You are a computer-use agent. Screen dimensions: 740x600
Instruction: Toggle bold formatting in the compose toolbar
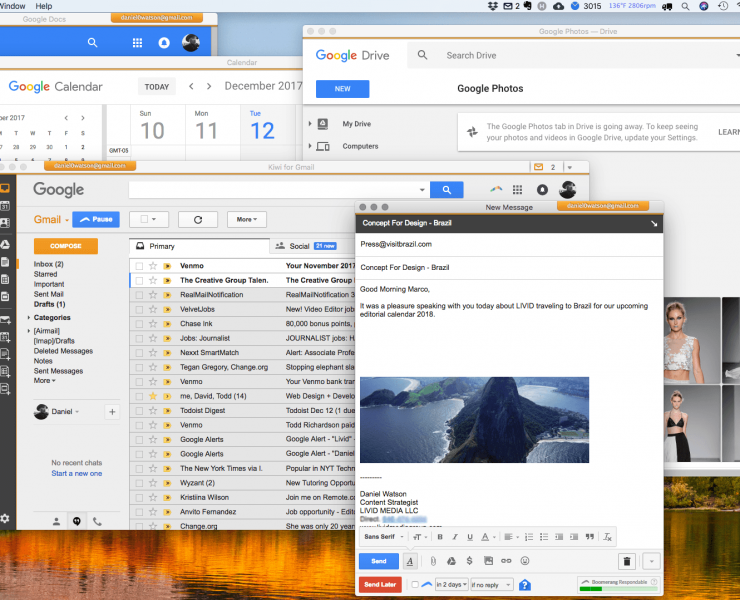[440, 537]
